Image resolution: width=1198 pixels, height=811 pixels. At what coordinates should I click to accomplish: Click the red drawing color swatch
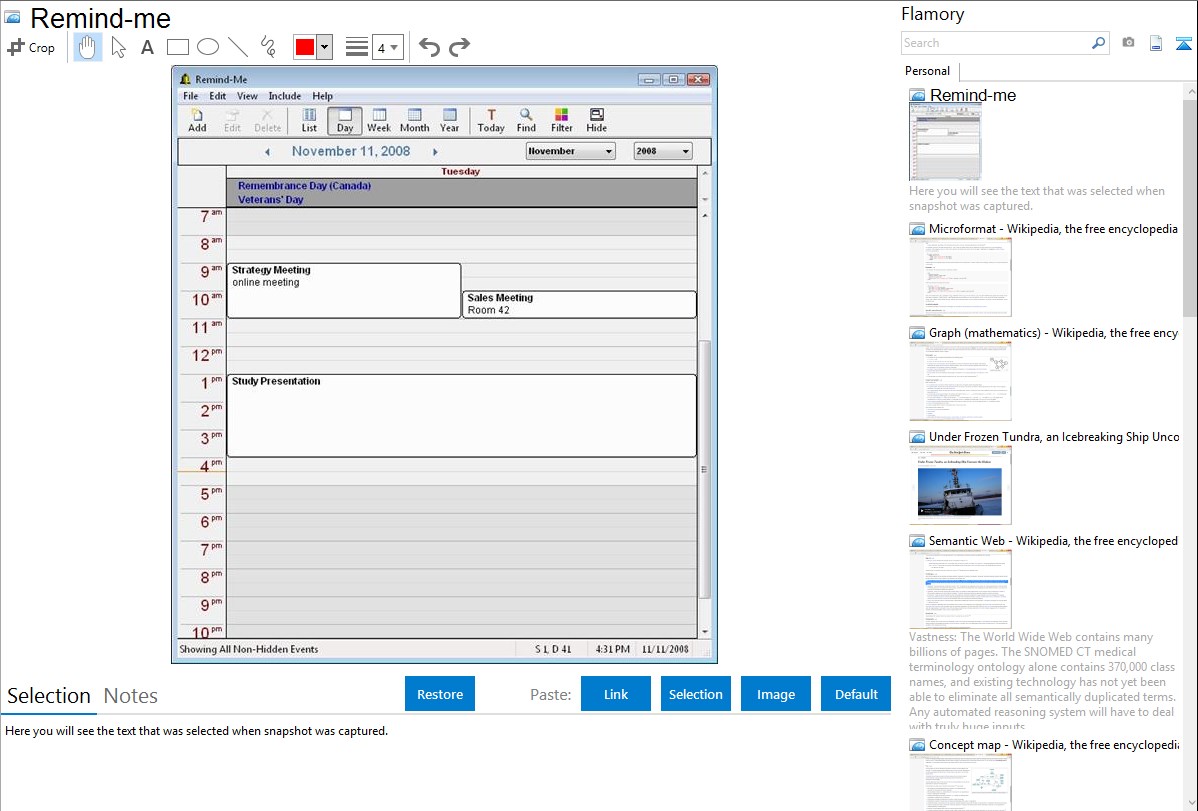pyautogui.click(x=305, y=47)
